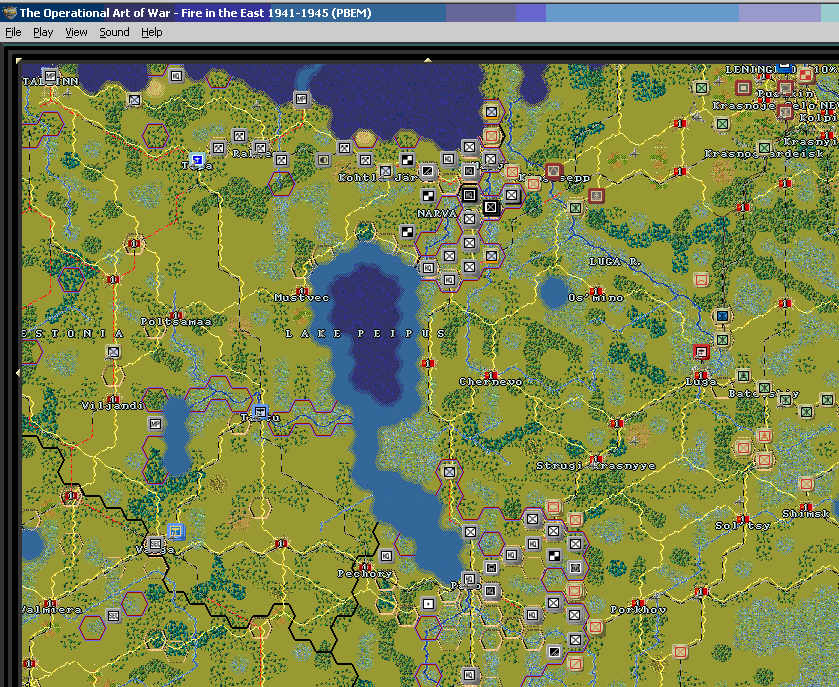Click the map scroll-left arrow on left edge
Screen dimensions: 839x687
pyautogui.click(x=18, y=372)
